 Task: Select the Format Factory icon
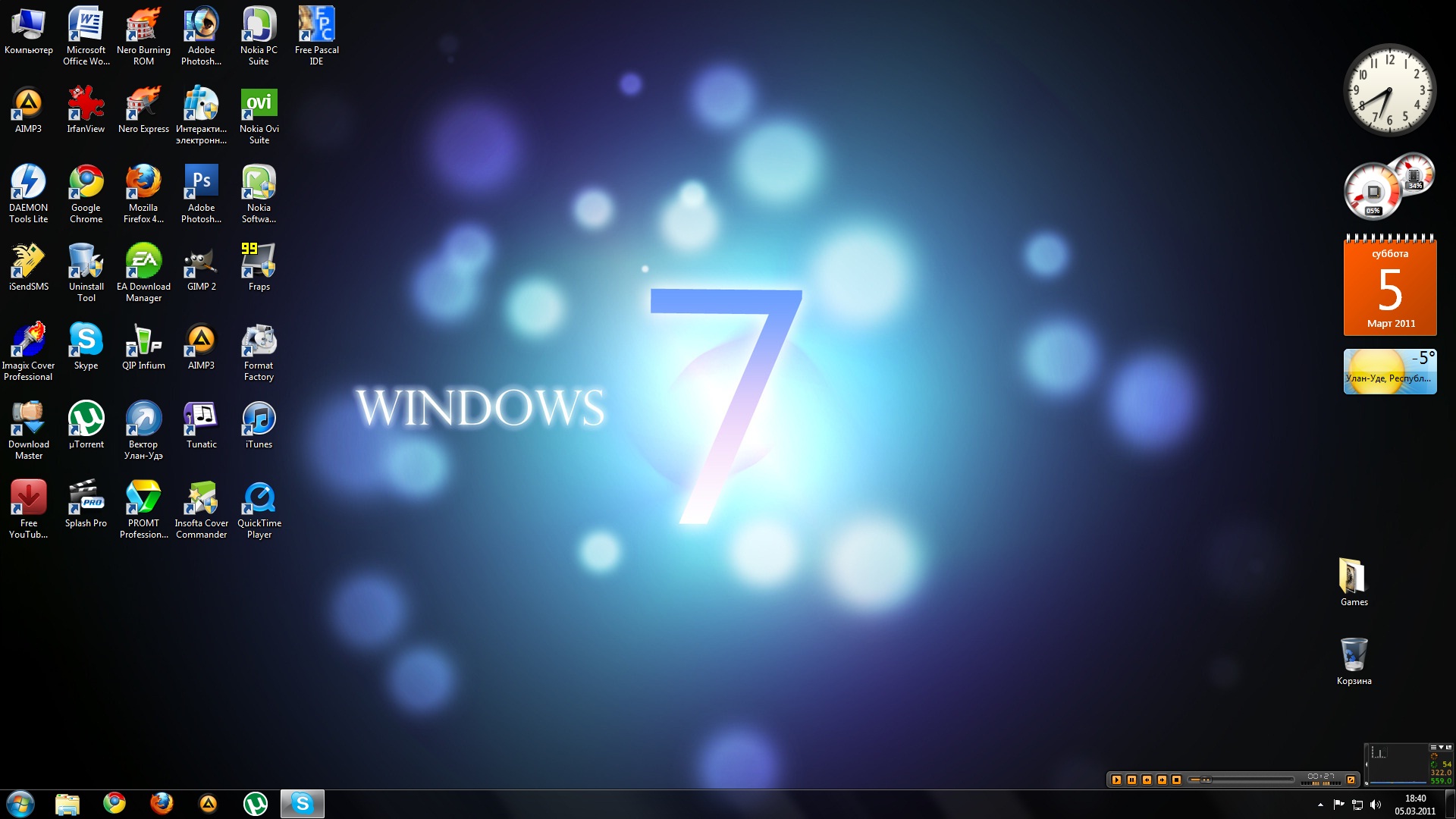(x=259, y=340)
